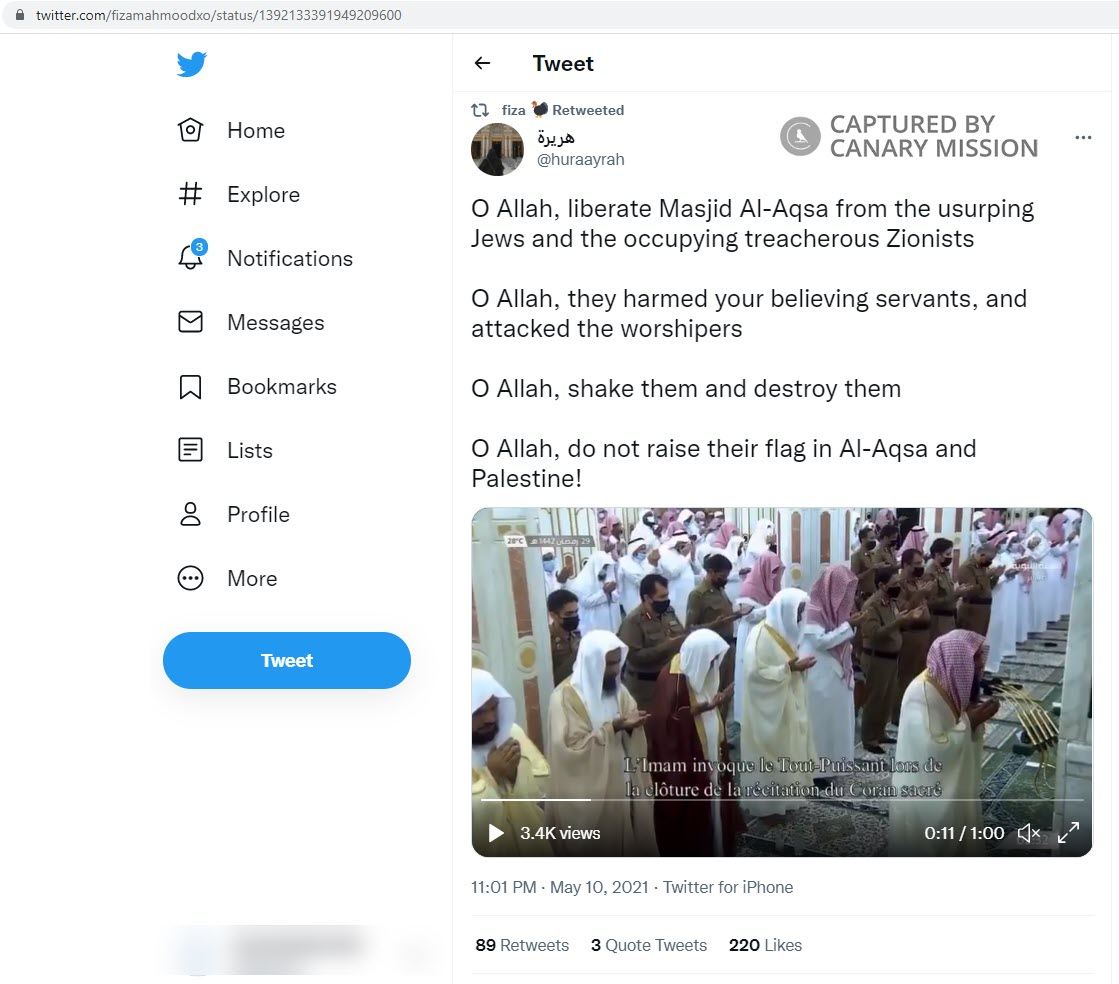Check Notifications with 3 alerts

(x=289, y=258)
